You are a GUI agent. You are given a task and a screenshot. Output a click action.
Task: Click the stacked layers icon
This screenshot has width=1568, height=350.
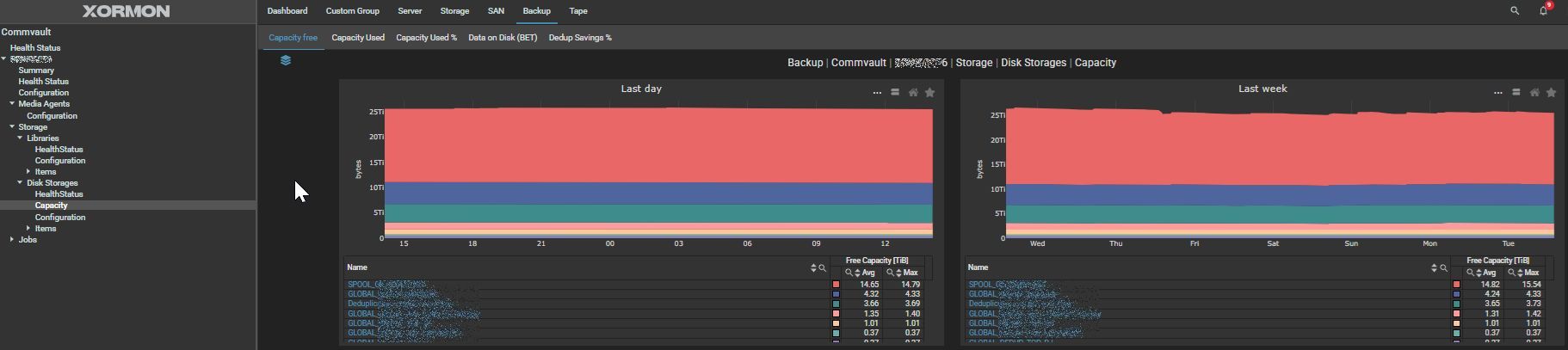tap(286, 60)
